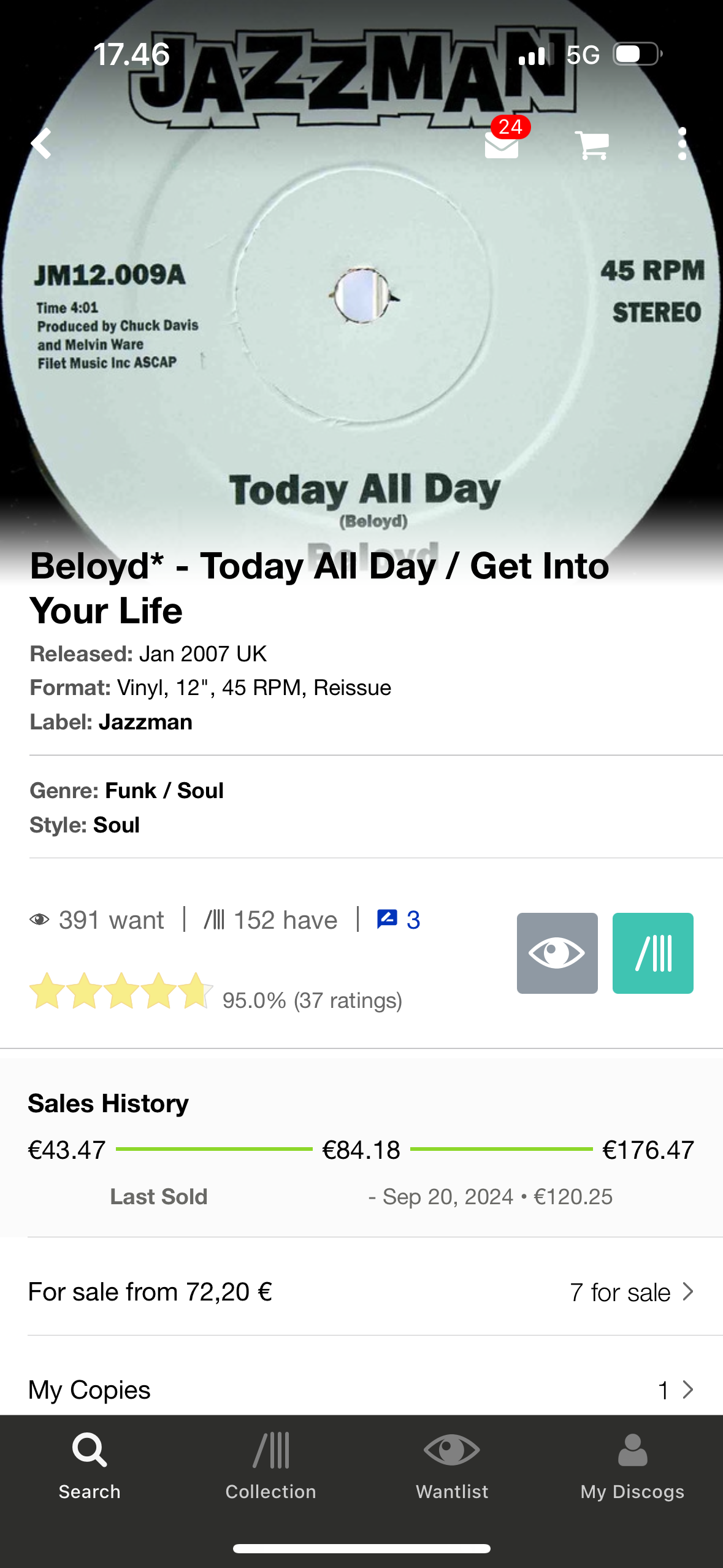This screenshot has width=723, height=1568.
Task: Tap the 391 want count
Action: pyautogui.click(x=98, y=920)
